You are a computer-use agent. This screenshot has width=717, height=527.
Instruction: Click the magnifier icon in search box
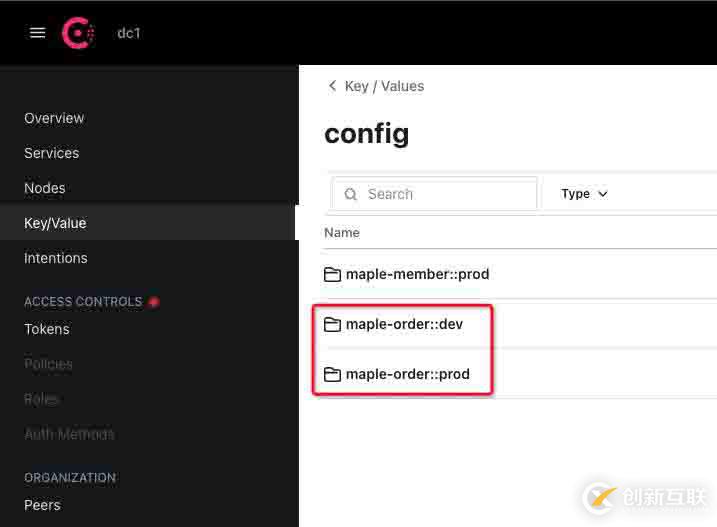[351, 194]
